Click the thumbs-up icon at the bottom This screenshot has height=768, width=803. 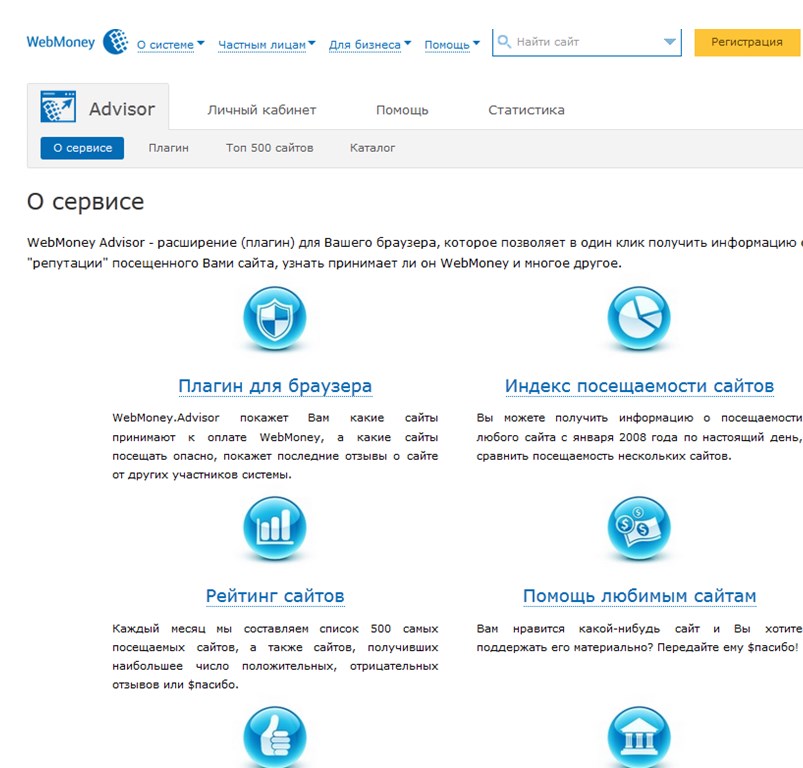point(274,738)
